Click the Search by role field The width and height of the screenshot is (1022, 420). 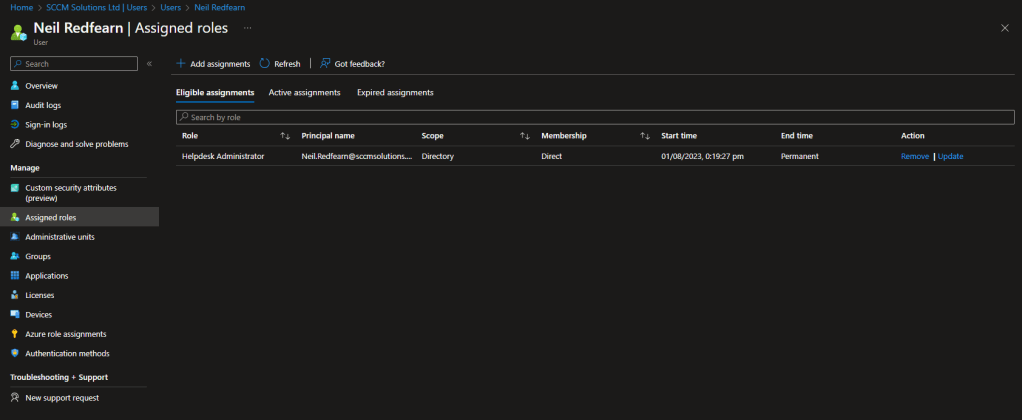point(594,117)
